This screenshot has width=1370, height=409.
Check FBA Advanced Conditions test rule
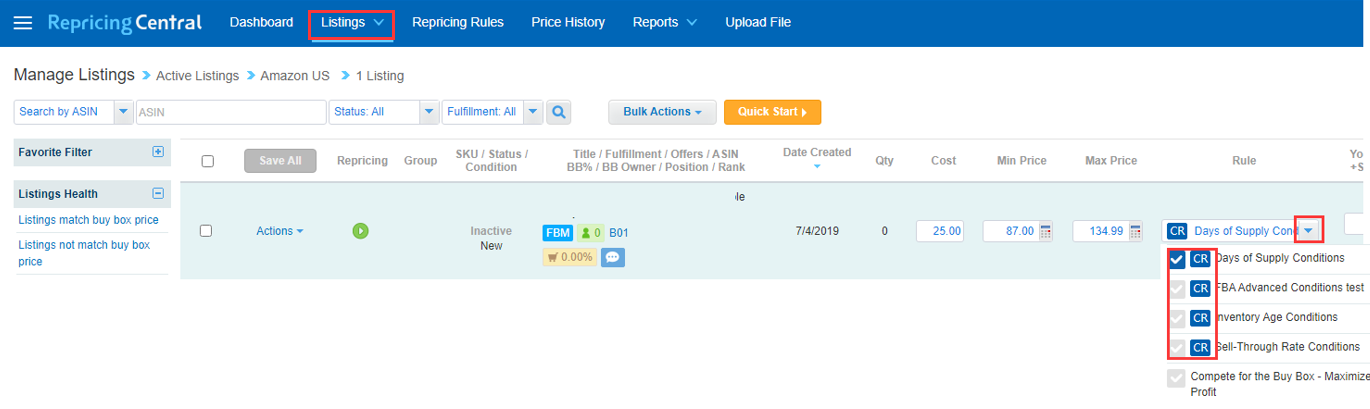pos(1178,289)
